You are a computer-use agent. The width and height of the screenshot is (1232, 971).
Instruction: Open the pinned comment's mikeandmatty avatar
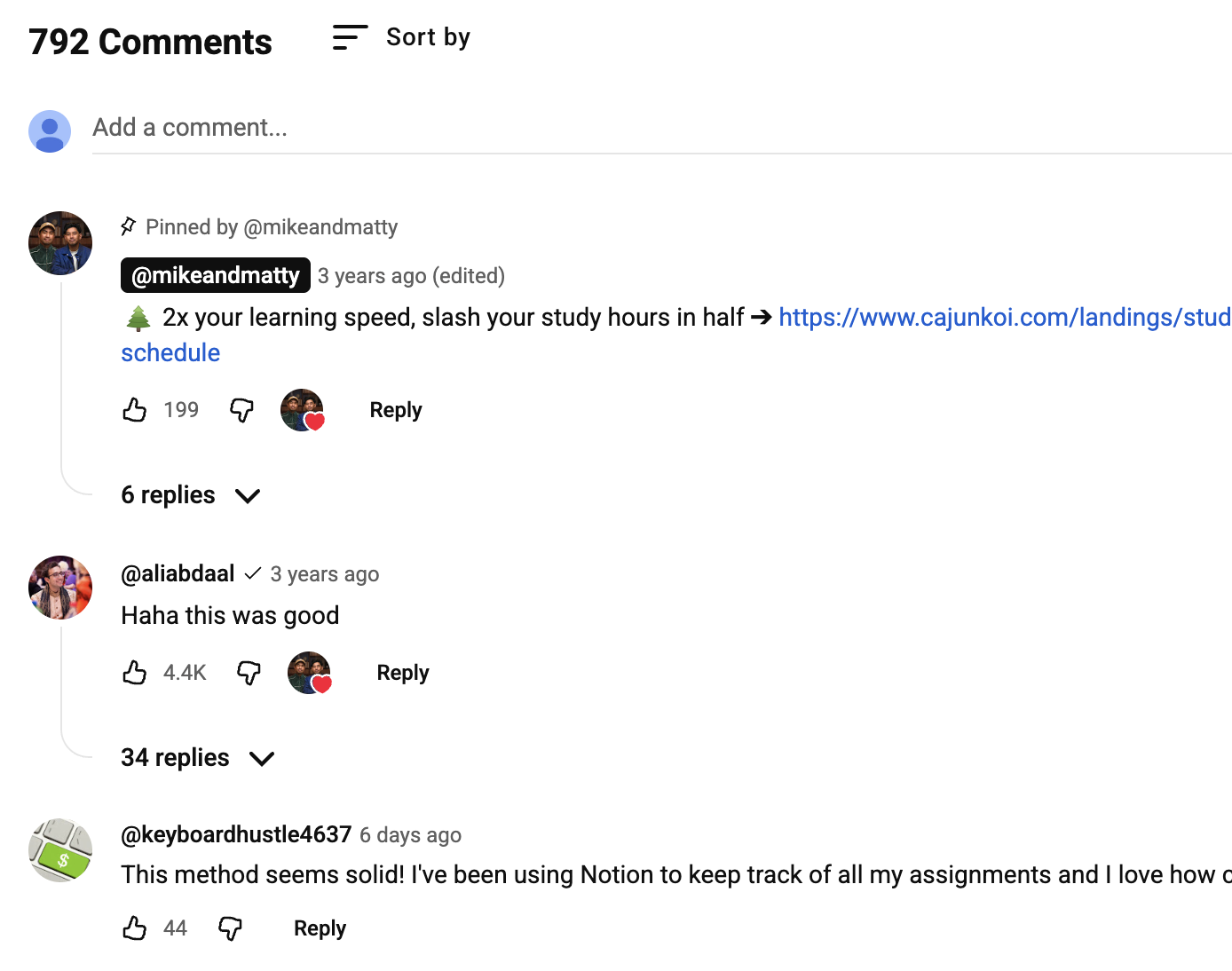[60, 243]
